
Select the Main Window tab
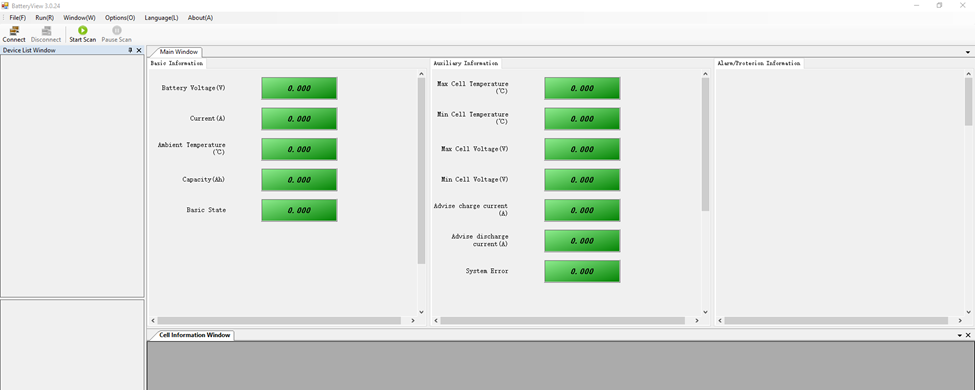point(178,52)
